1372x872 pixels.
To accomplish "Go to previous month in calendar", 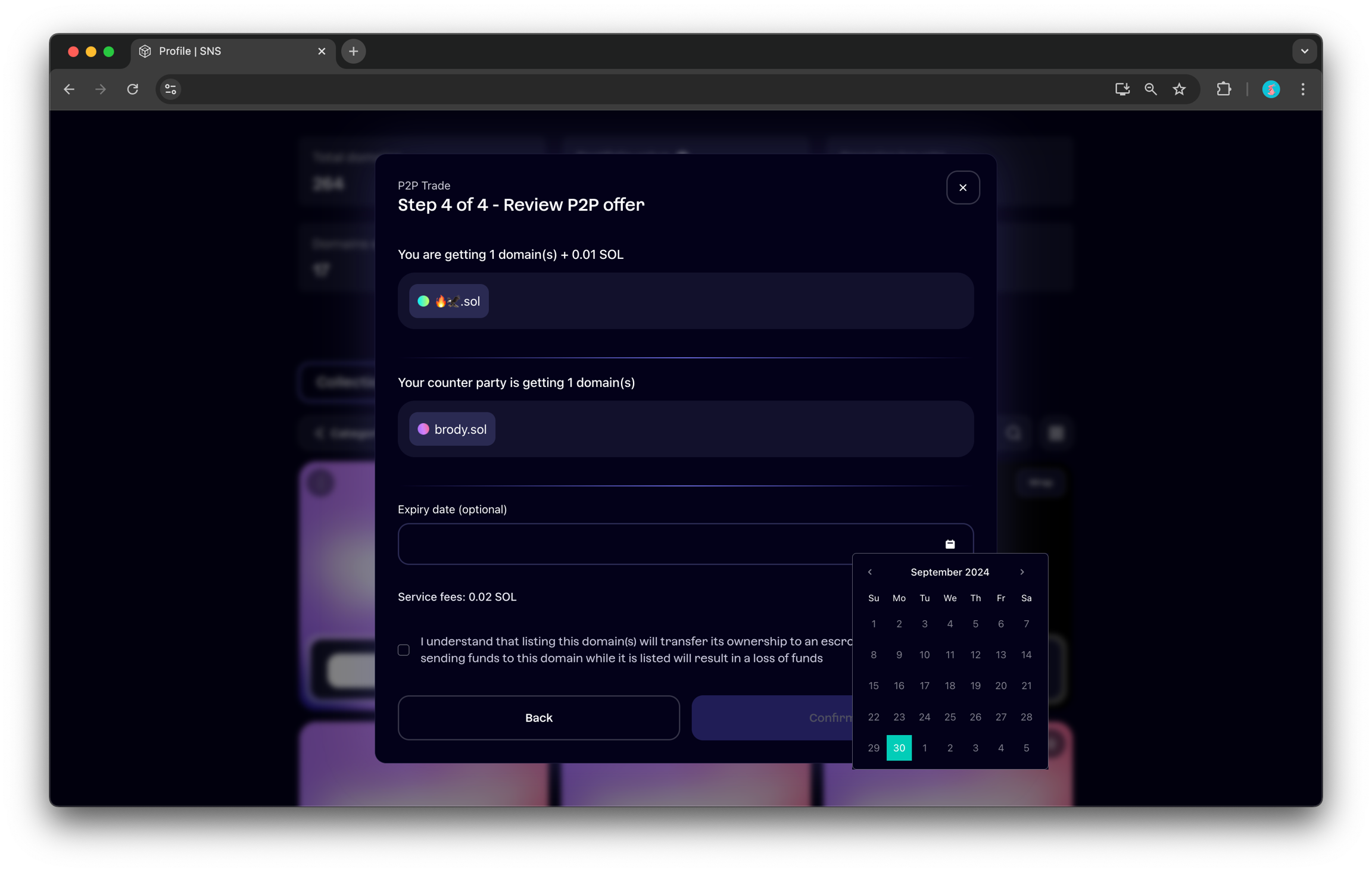I will (870, 572).
